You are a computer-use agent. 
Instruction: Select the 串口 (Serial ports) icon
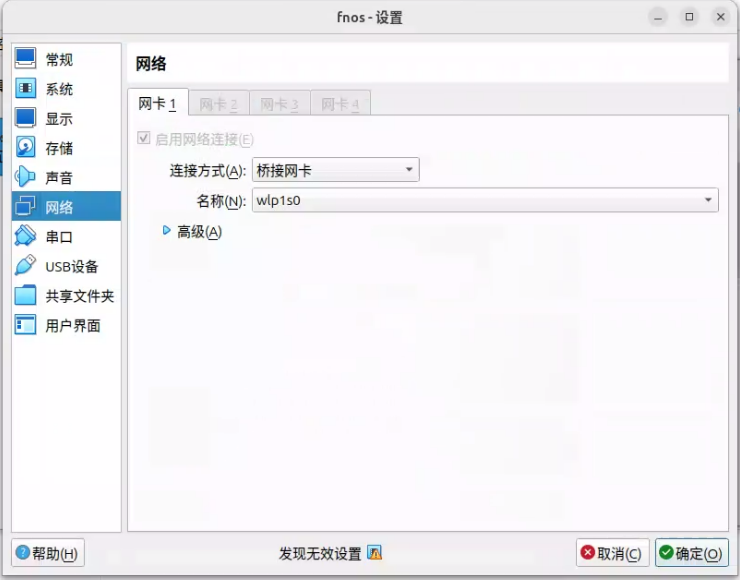(x=25, y=236)
